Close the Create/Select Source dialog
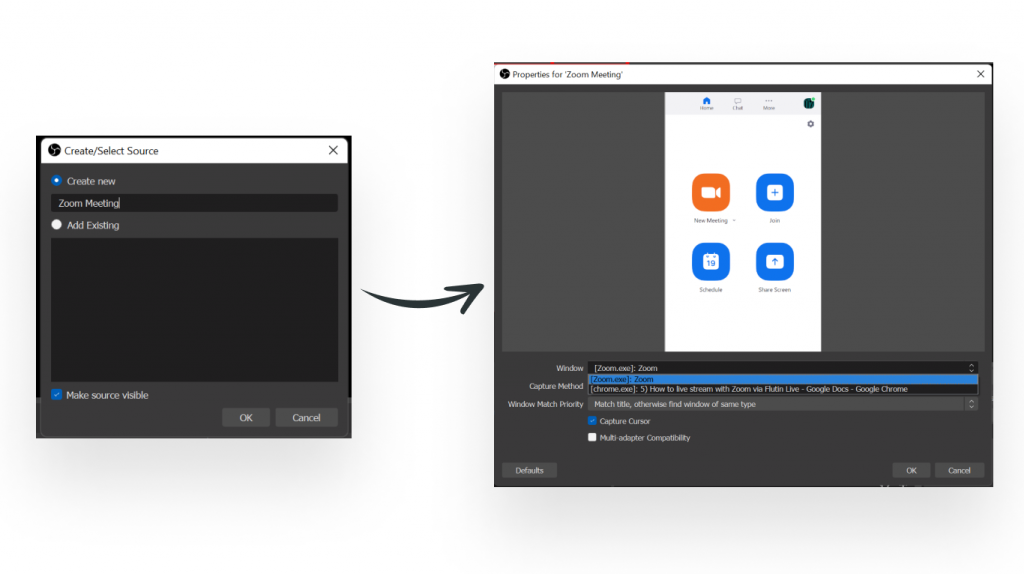 [x=333, y=150]
